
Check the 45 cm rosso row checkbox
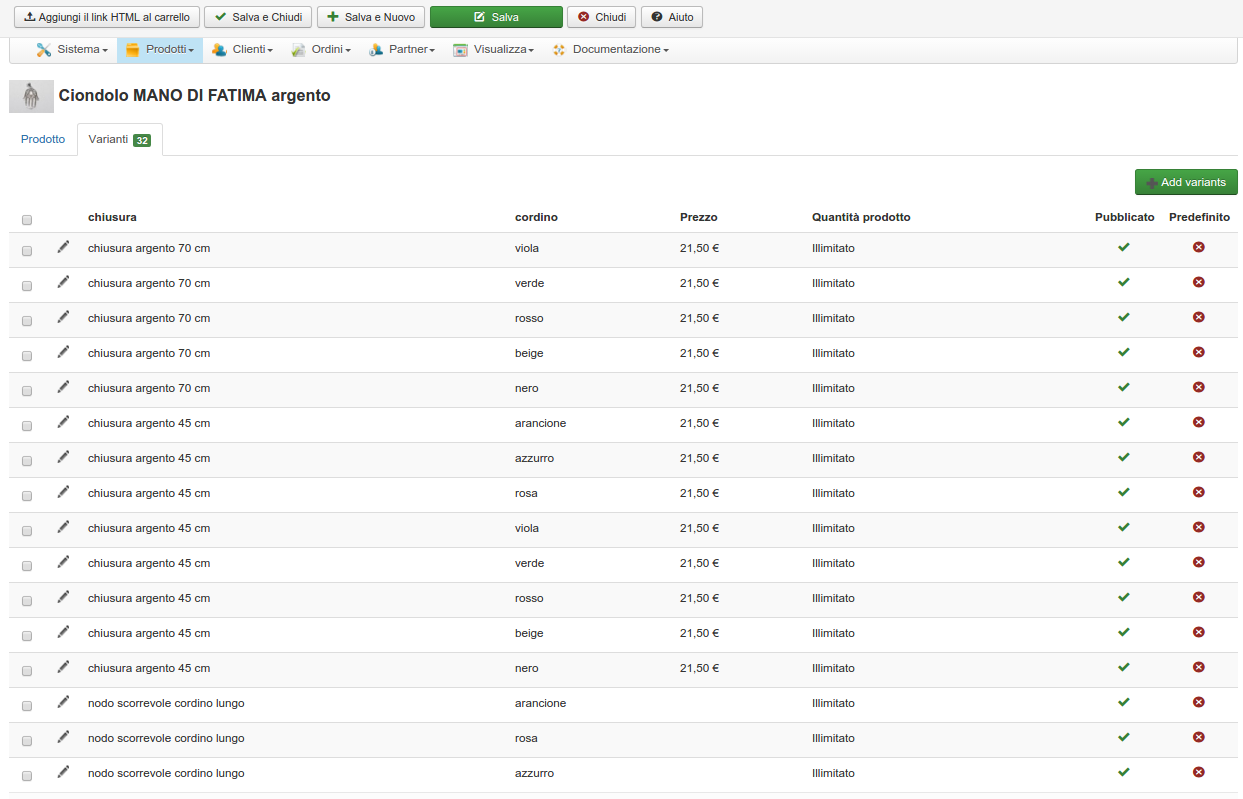[x=27, y=601]
